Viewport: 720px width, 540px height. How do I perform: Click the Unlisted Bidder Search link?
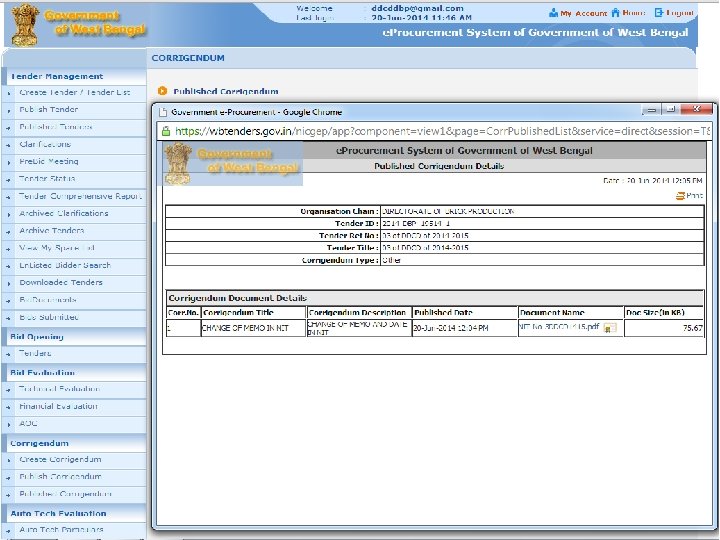65,265
